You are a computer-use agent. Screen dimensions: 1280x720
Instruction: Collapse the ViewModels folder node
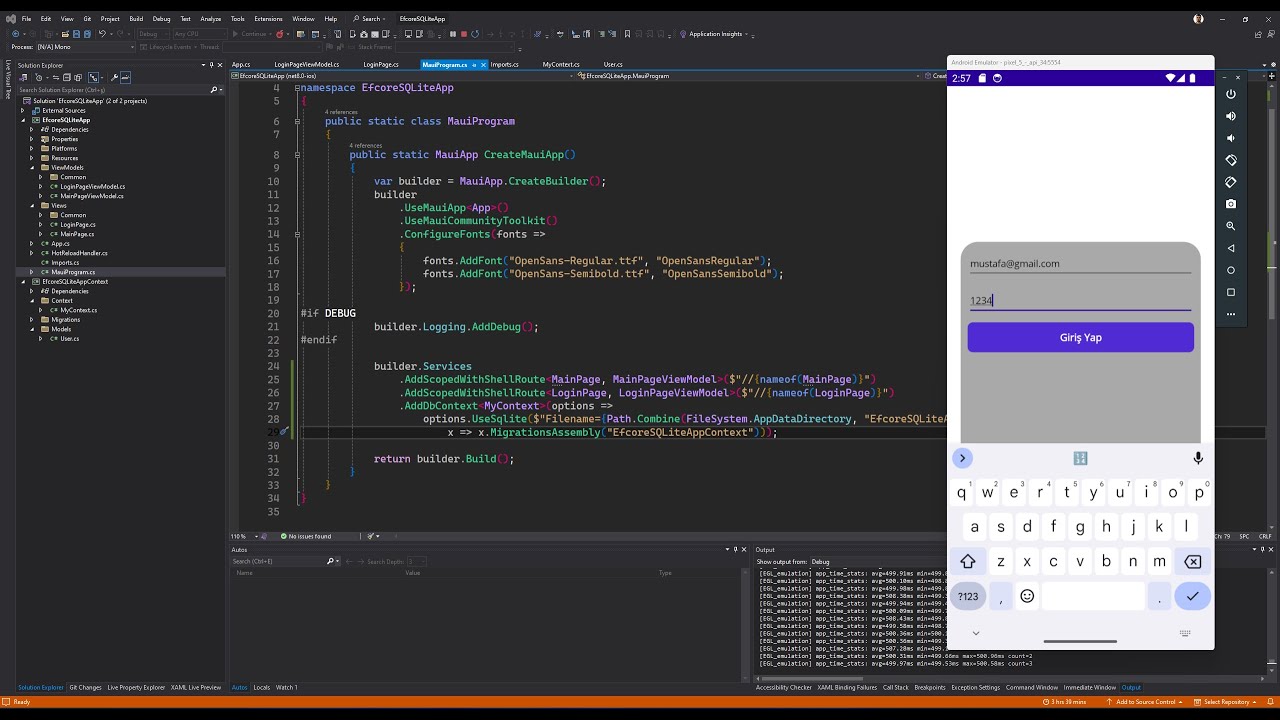tap(31, 168)
